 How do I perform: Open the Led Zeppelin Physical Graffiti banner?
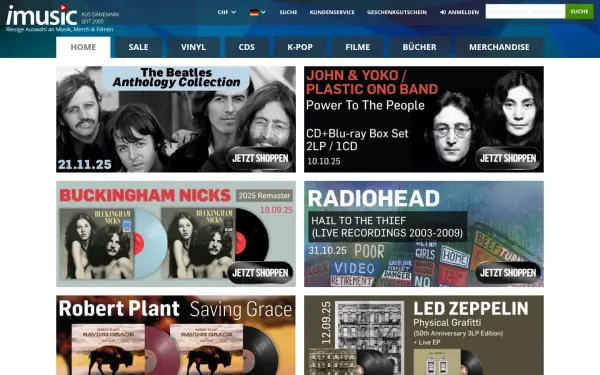[x=424, y=335]
